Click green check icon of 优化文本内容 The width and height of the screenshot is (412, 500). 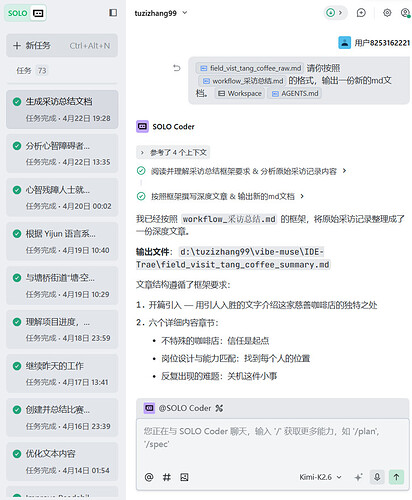coord(17,454)
